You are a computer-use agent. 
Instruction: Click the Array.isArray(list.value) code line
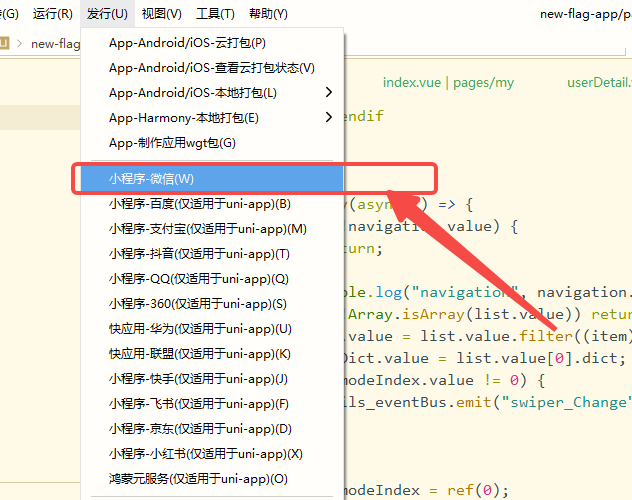(x=488, y=314)
